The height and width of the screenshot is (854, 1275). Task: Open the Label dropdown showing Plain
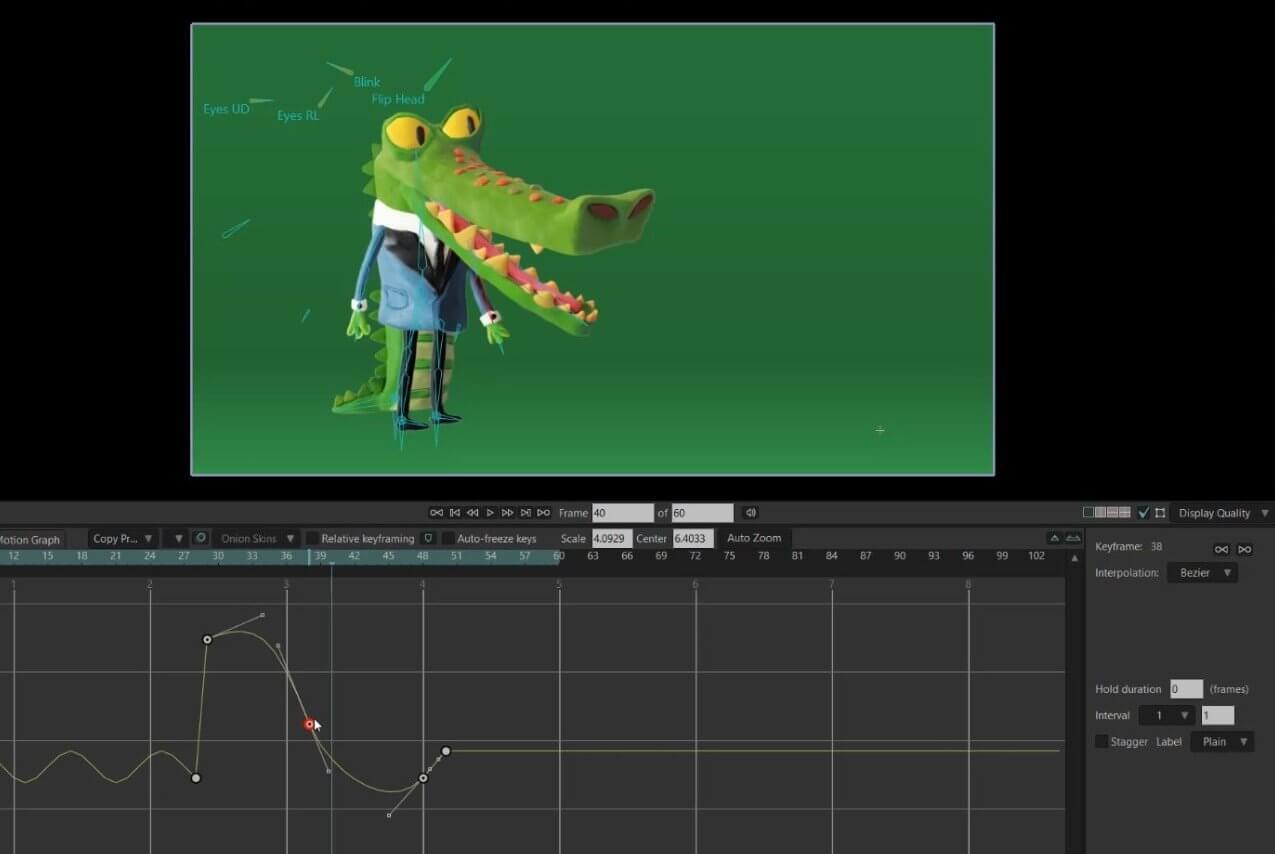pos(1221,741)
